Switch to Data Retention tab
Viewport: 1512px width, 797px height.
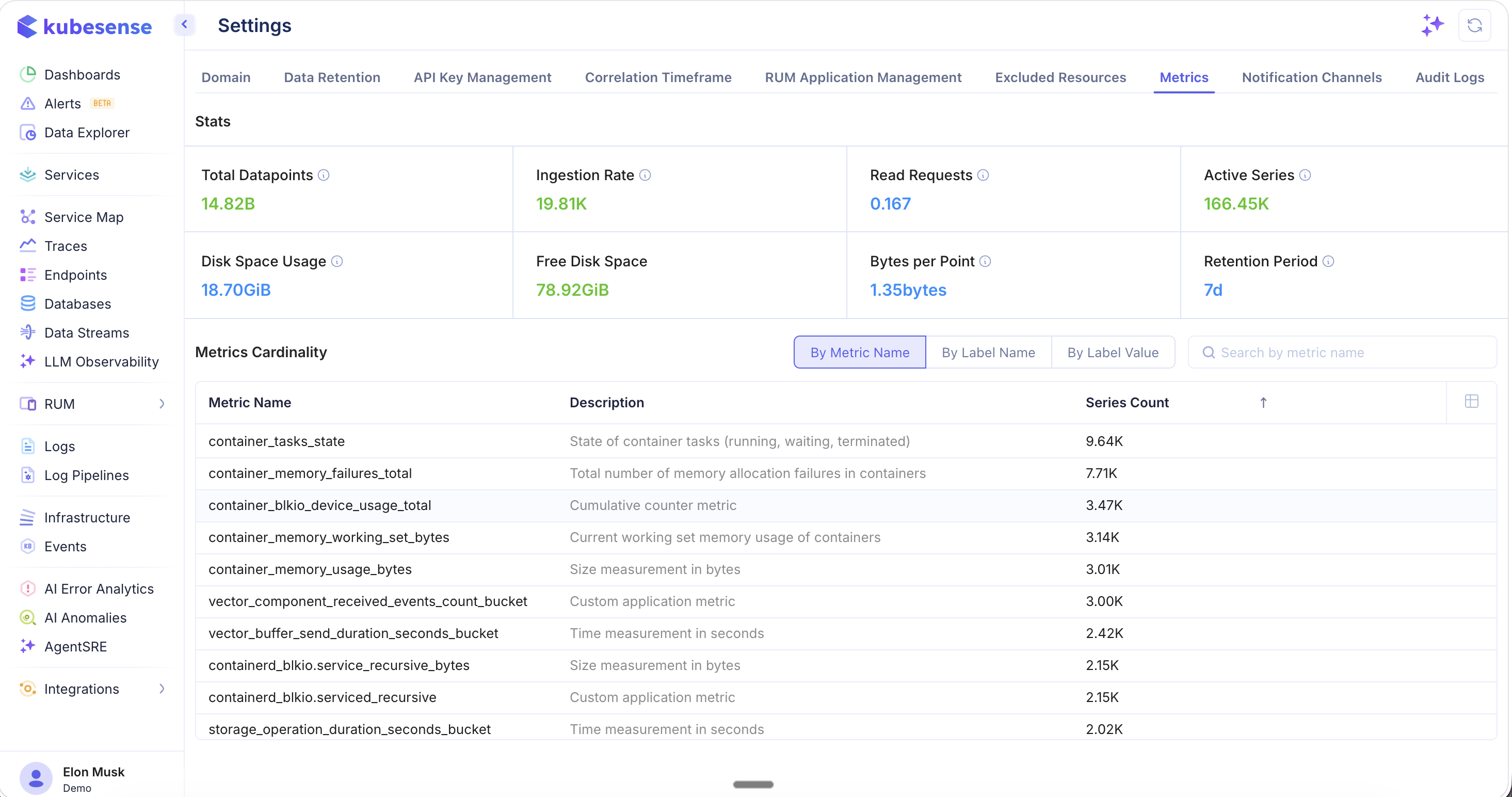coord(332,77)
